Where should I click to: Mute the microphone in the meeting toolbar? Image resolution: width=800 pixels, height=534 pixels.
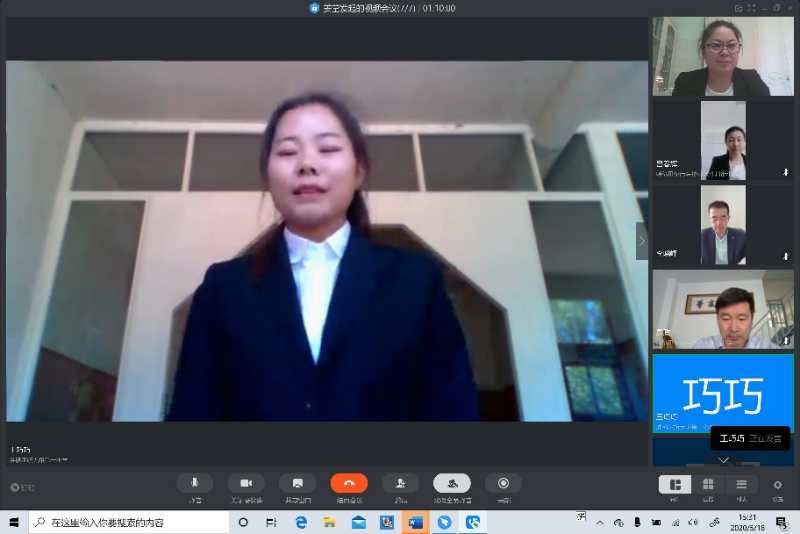(194, 483)
